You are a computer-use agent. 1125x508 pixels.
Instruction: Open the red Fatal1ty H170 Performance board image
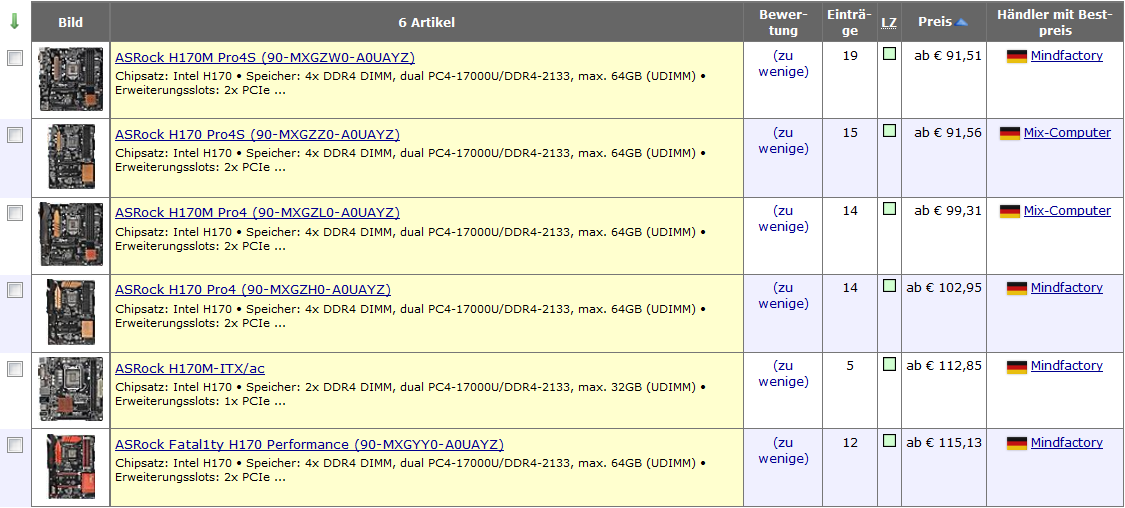coord(71,466)
